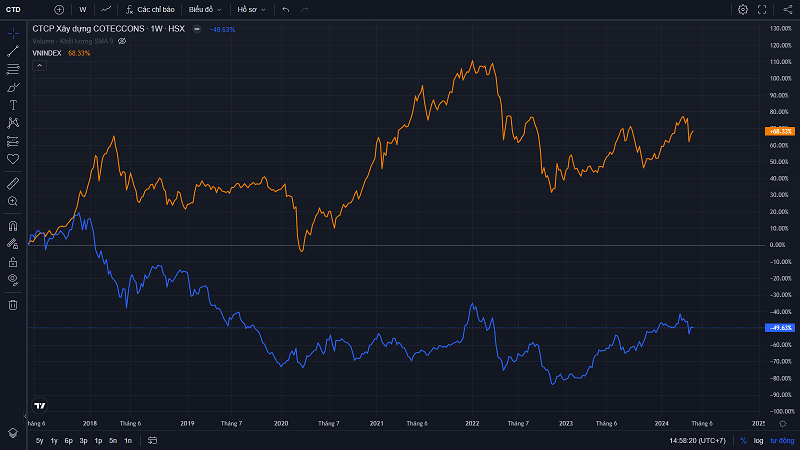800x450 pixels.
Task: Collapse the indicator legend with chevron
Action: (39, 65)
